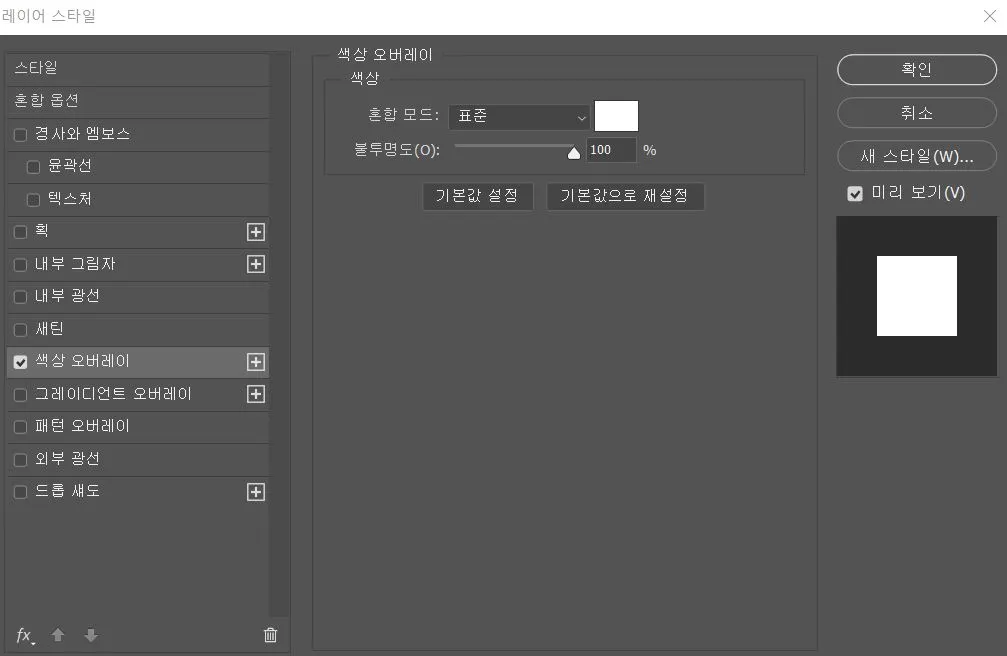Click the up arrow to move effect
1007x656 pixels.
pos(57,635)
